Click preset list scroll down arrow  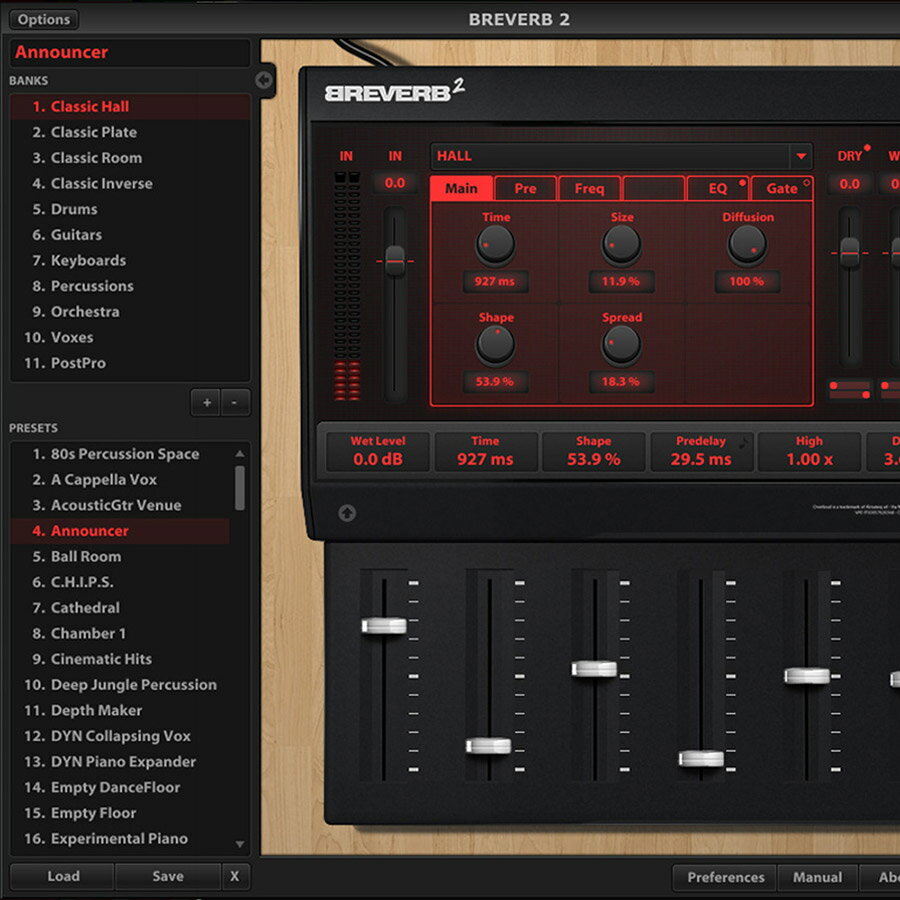click(240, 844)
